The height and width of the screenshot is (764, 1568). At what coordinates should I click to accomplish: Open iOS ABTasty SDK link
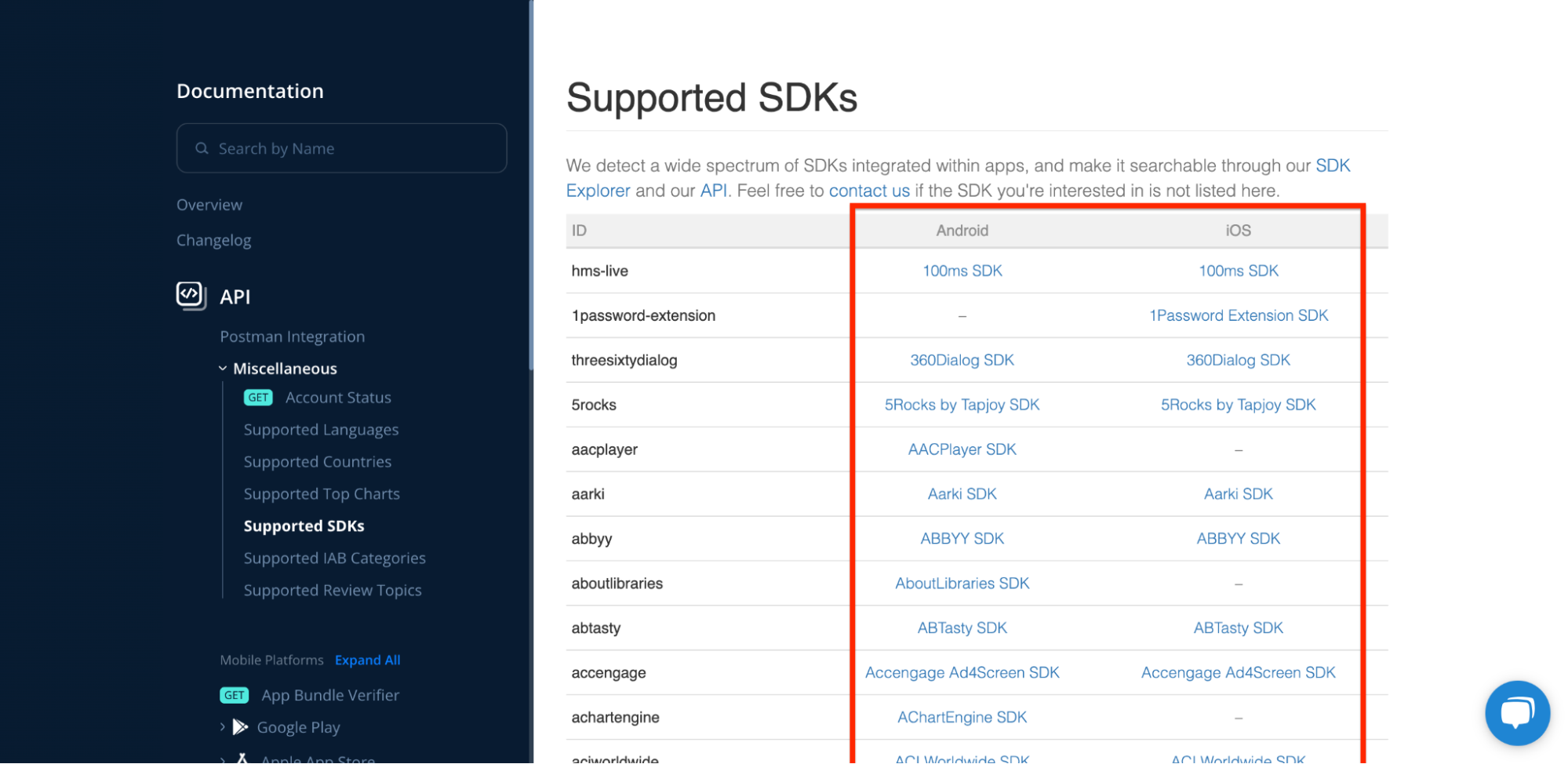pos(1239,628)
